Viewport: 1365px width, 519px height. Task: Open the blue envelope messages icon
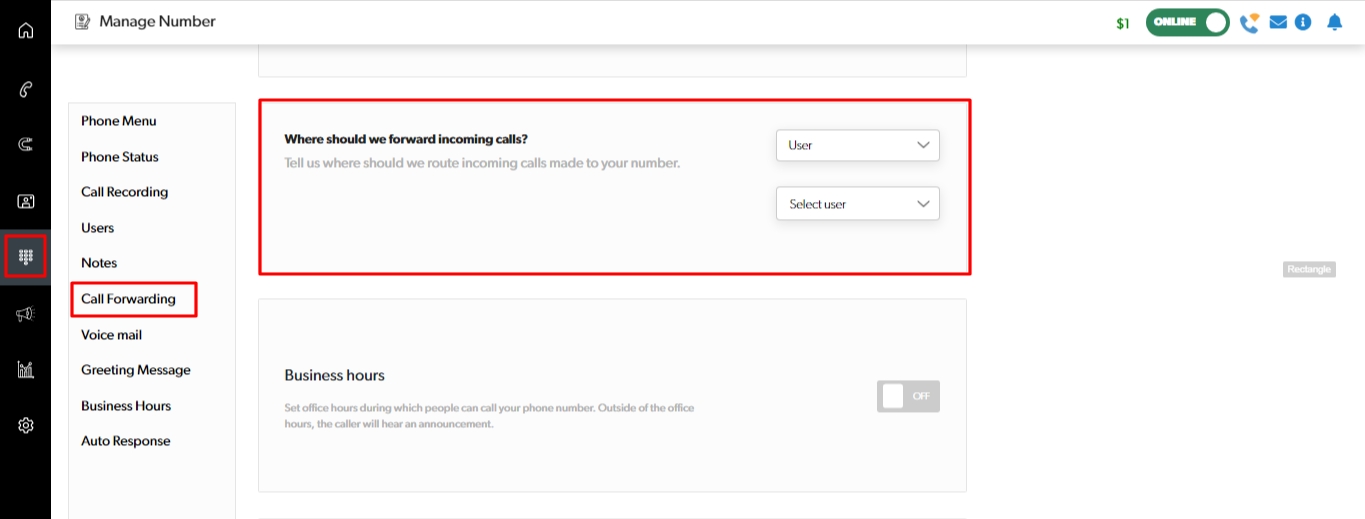coord(1278,22)
